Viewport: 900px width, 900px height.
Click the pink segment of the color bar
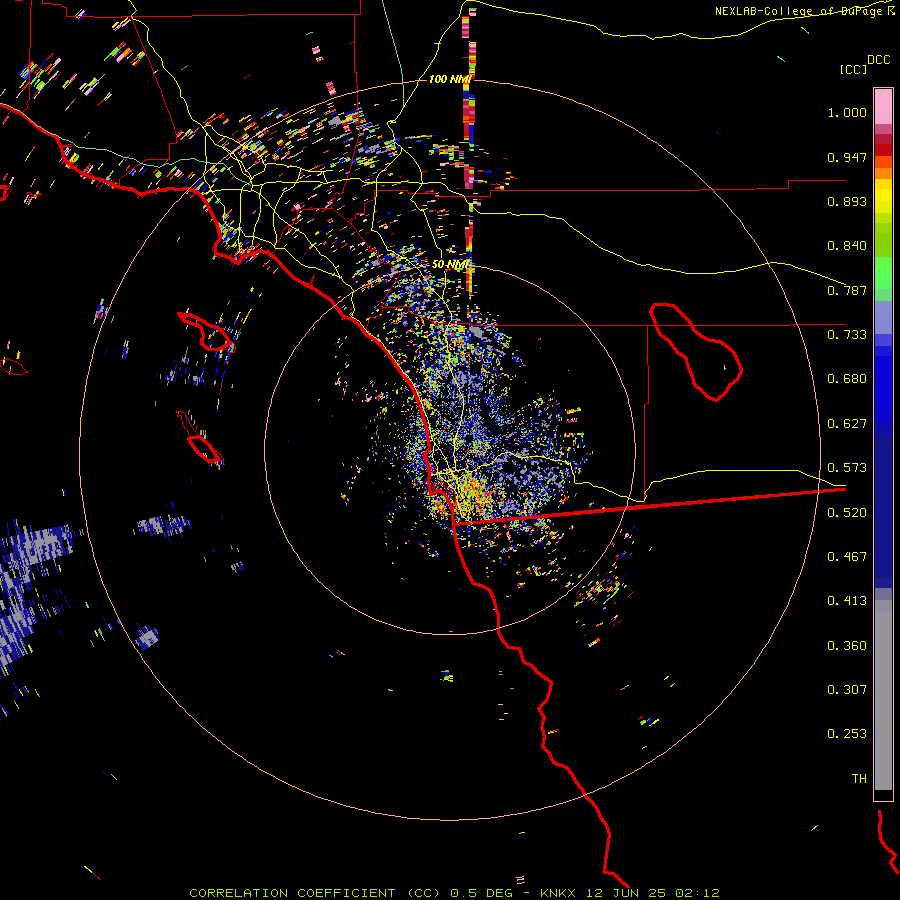pos(883,107)
